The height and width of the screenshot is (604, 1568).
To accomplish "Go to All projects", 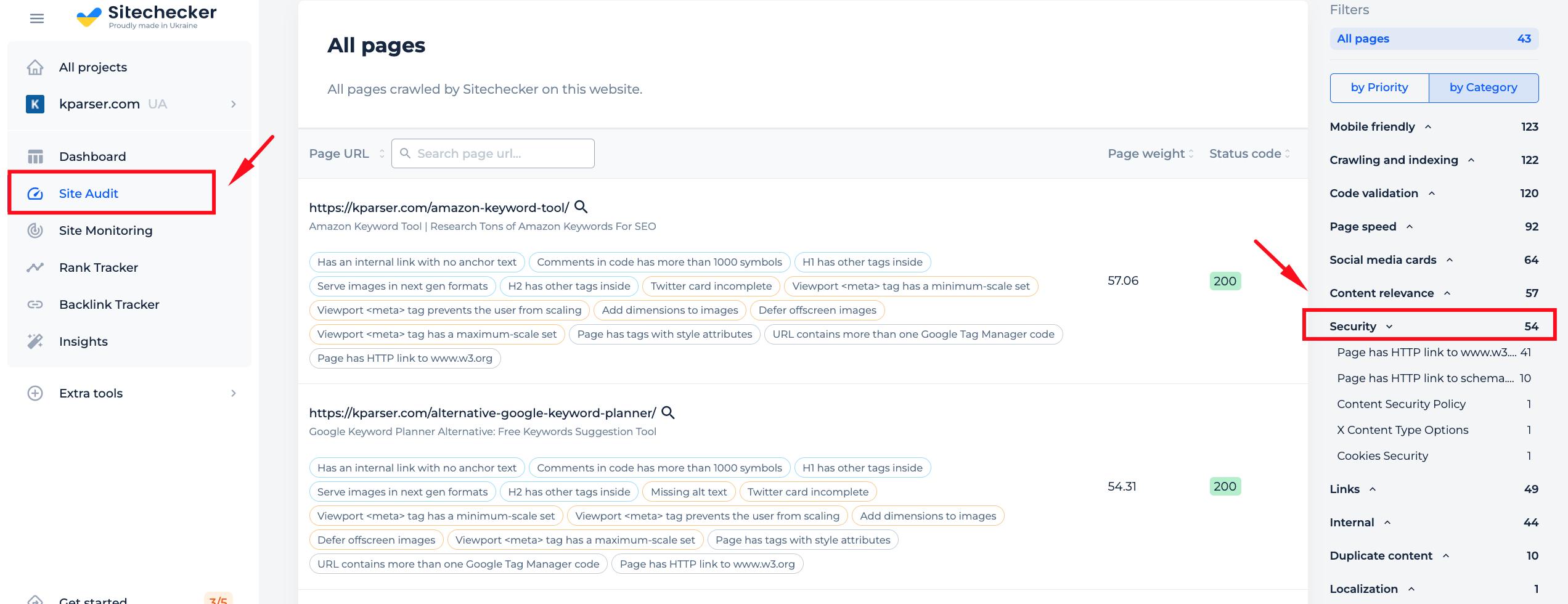I will tap(93, 67).
